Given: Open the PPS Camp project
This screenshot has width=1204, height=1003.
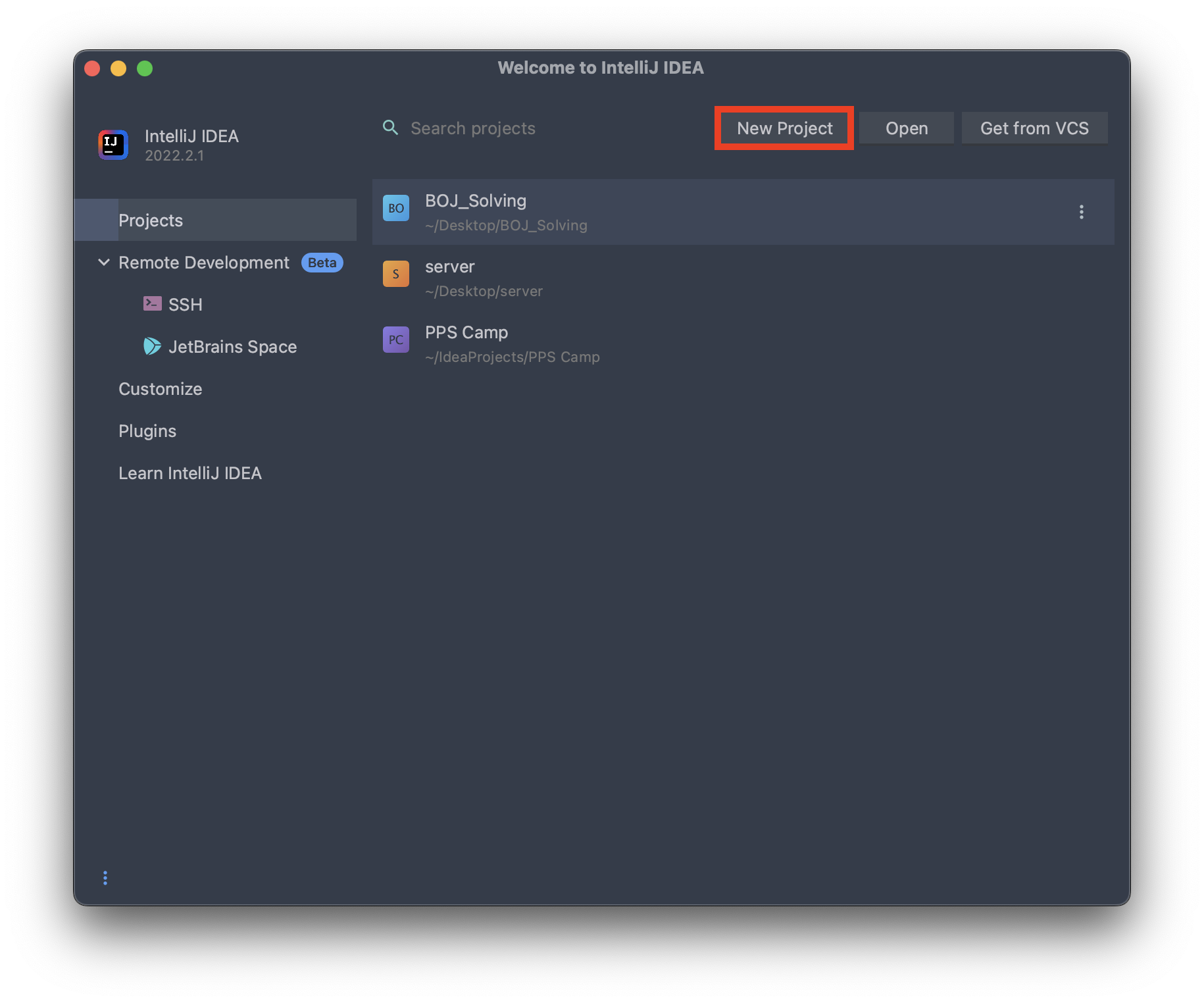Looking at the screenshot, I should (x=743, y=344).
